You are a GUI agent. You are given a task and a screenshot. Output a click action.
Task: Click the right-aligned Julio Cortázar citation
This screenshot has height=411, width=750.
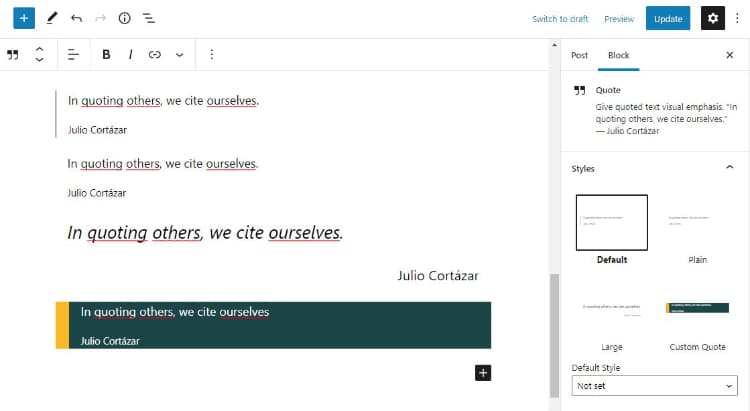pyautogui.click(x=438, y=276)
